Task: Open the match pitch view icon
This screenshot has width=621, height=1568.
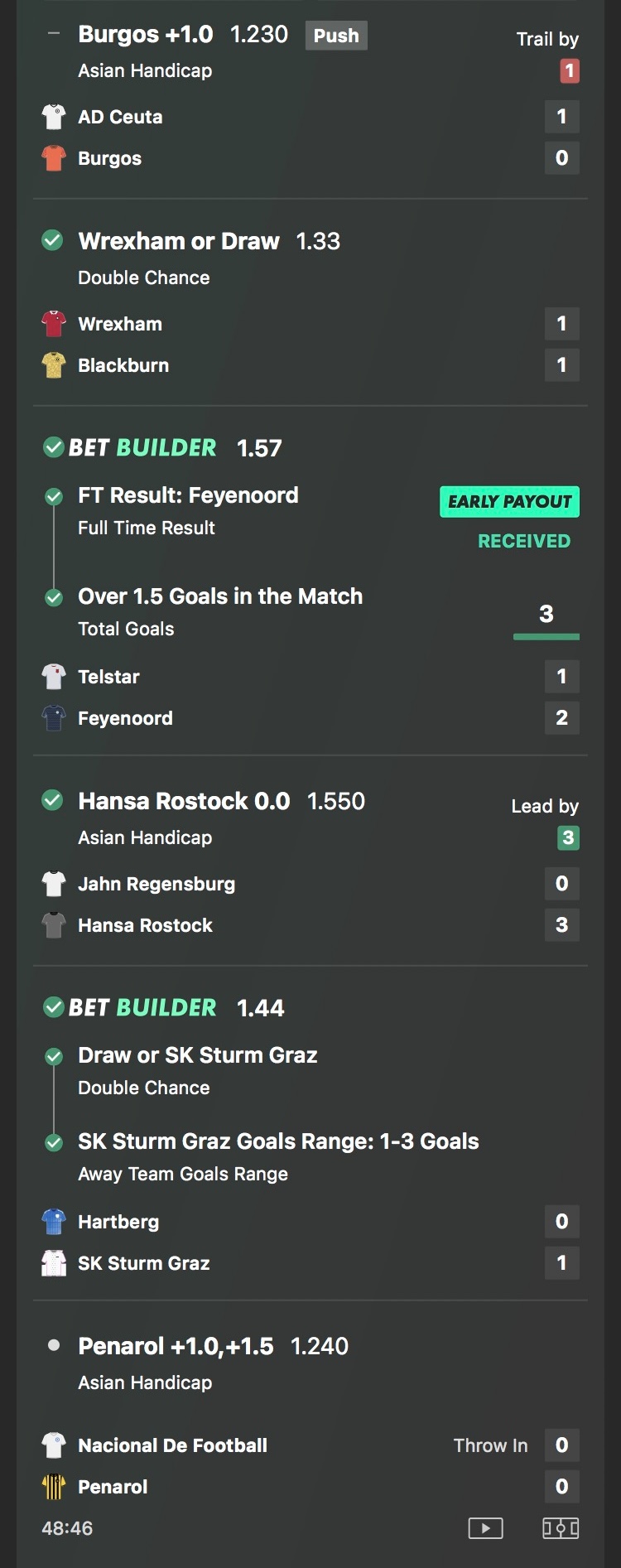Action: point(561,1528)
